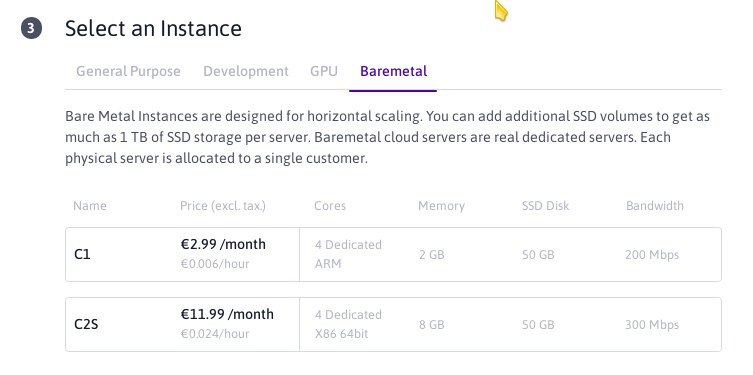
Task: Choose the C1 instance row
Action: pyautogui.click(x=393, y=254)
